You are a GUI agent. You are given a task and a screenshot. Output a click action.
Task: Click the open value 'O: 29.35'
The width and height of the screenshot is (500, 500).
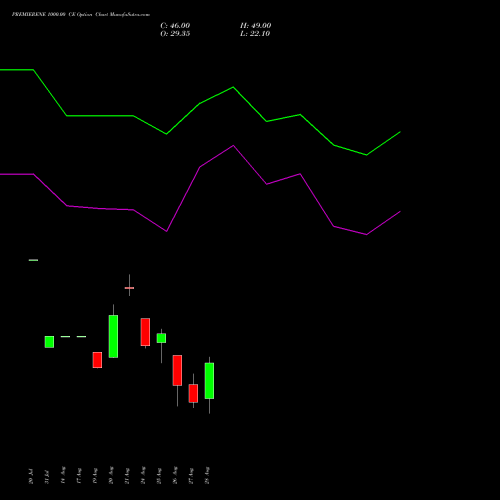(175, 34)
